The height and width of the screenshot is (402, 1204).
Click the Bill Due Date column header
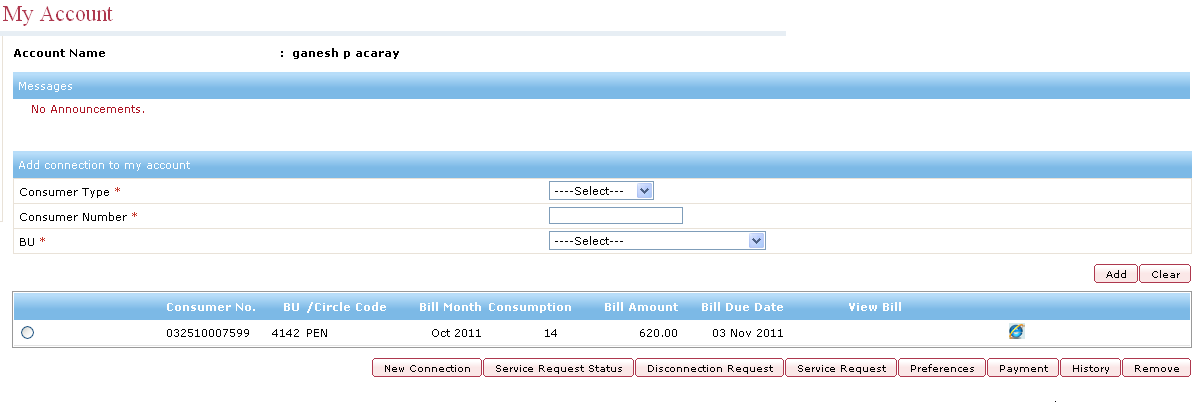pos(742,307)
